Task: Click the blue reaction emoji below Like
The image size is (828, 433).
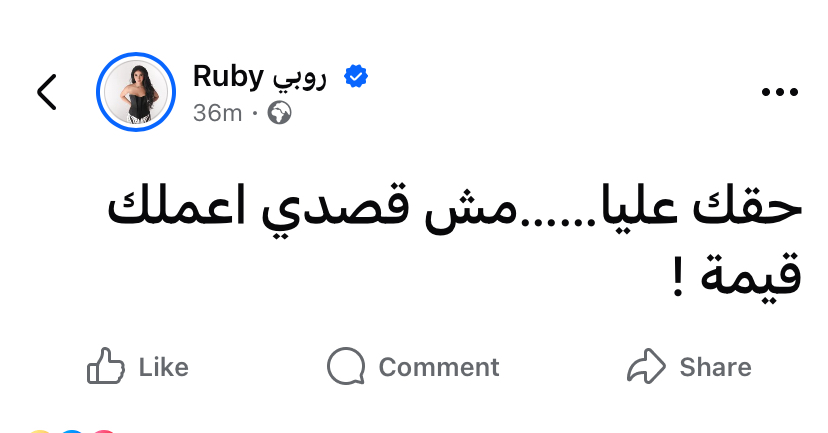Action: (x=72, y=430)
